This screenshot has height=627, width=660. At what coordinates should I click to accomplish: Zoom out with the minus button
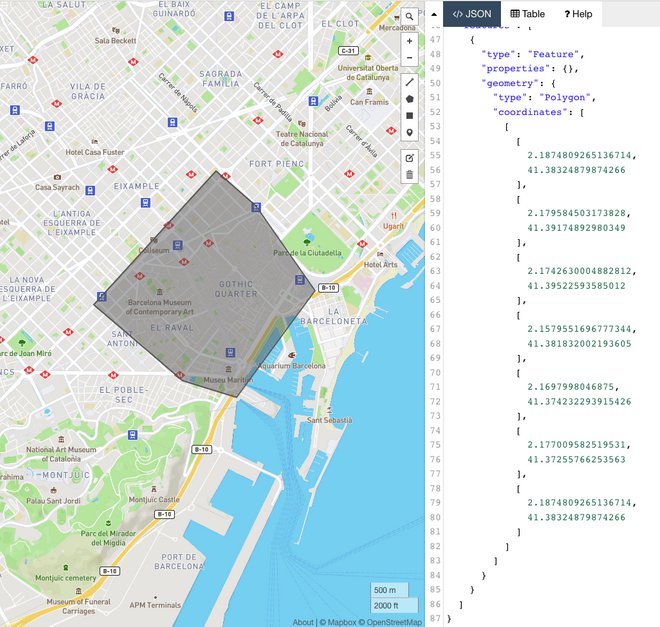[409, 58]
